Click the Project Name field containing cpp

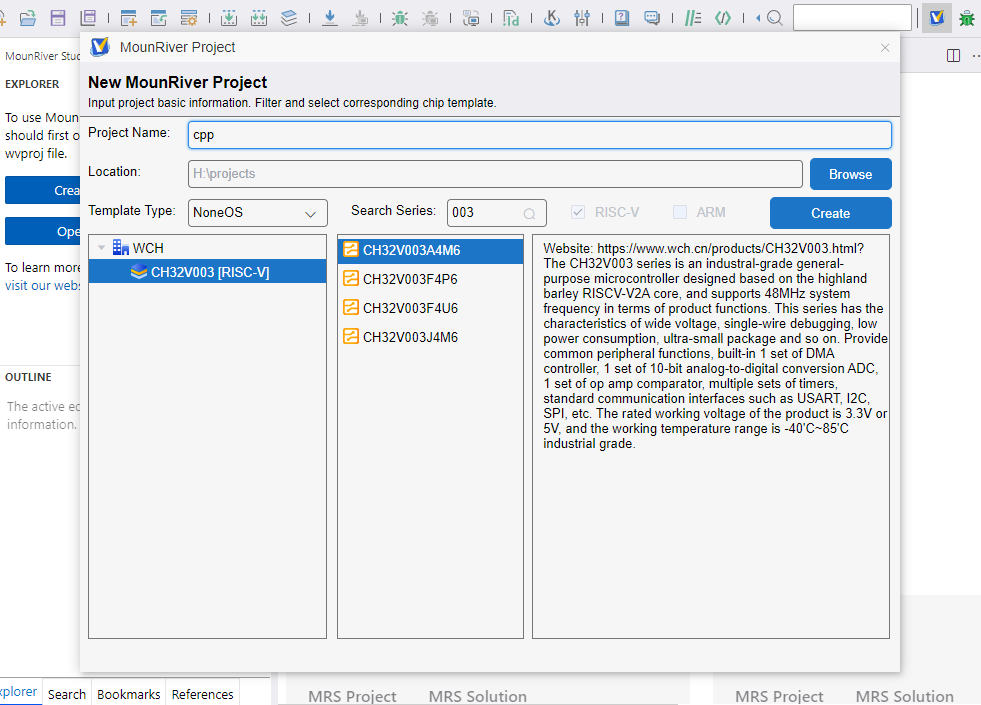539,134
